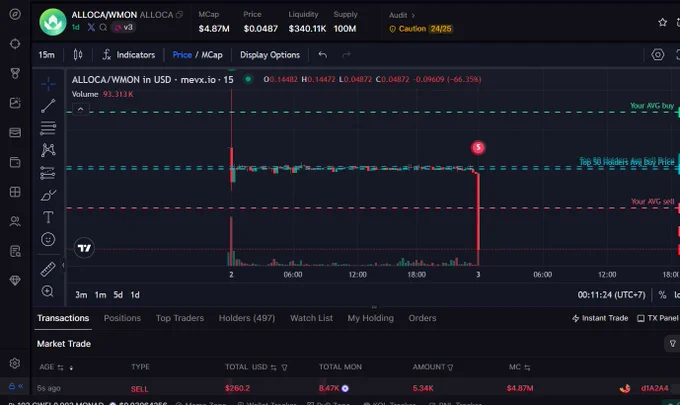Toggle the percent scale on chart

tap(662, 295)
